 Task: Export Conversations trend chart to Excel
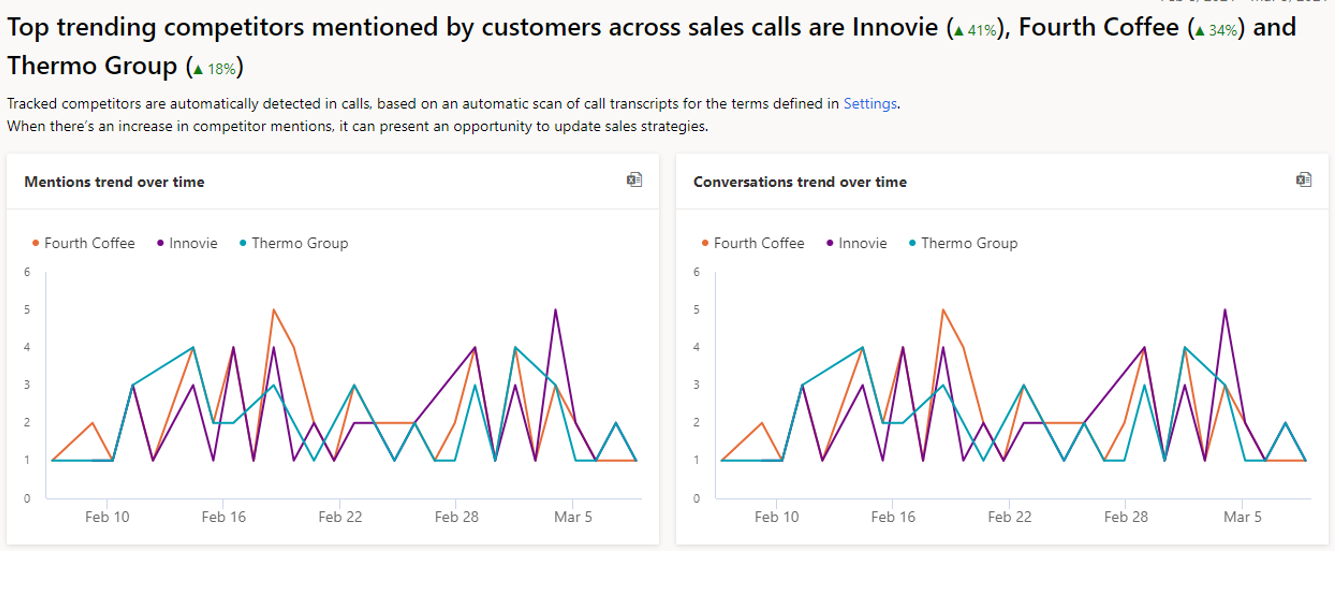pos(1302,180)
